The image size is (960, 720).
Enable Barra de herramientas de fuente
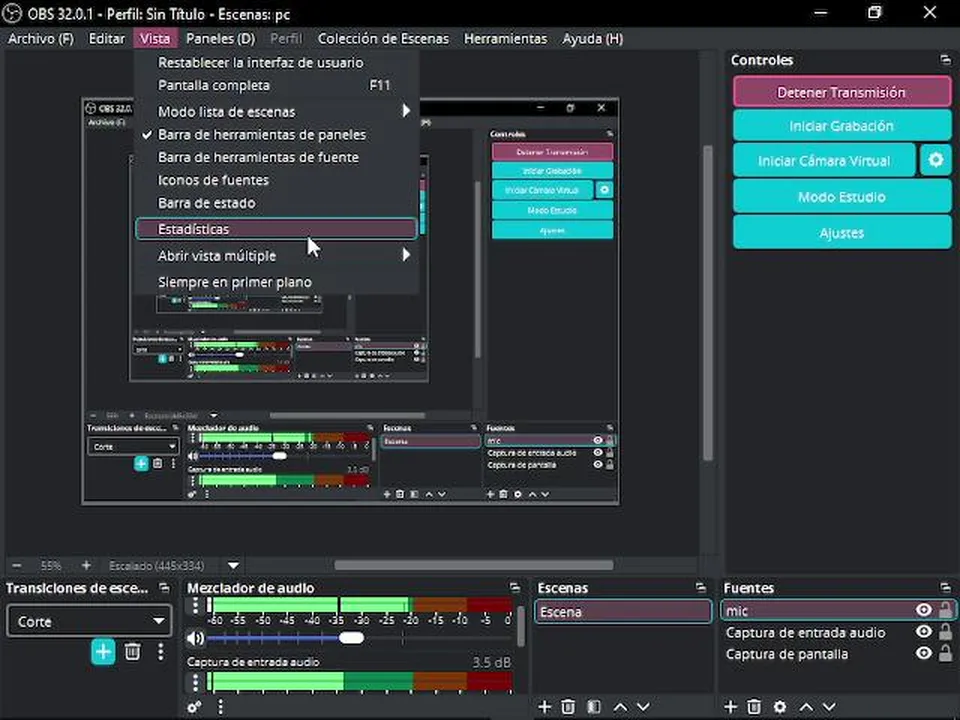277,157
